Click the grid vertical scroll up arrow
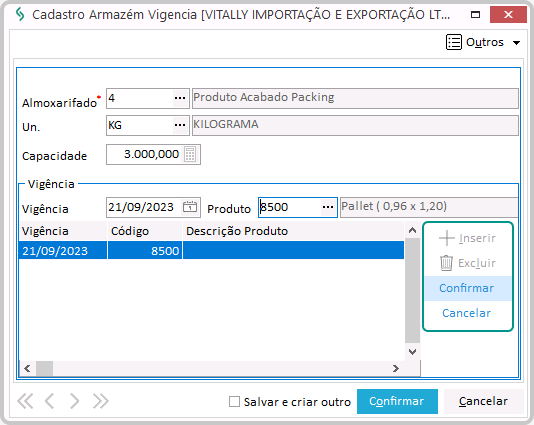 [x=412, y=231]
